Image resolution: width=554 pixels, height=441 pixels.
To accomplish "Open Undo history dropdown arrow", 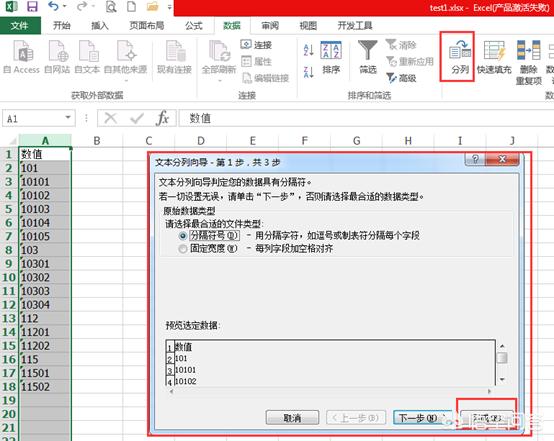I will tap(64, 6).
